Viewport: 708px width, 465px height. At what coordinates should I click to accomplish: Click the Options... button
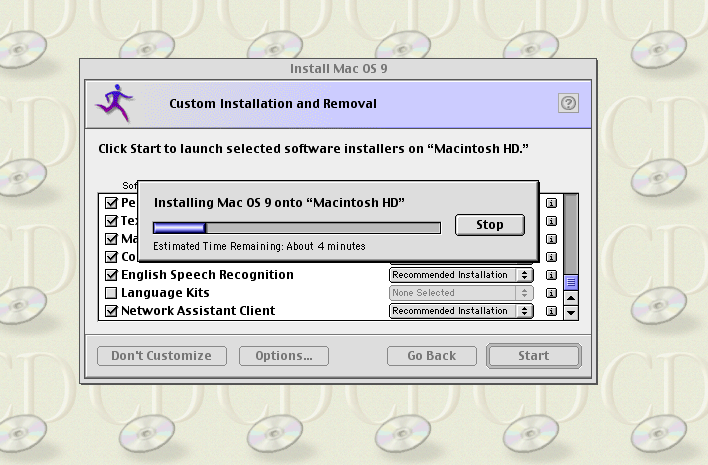284,356
